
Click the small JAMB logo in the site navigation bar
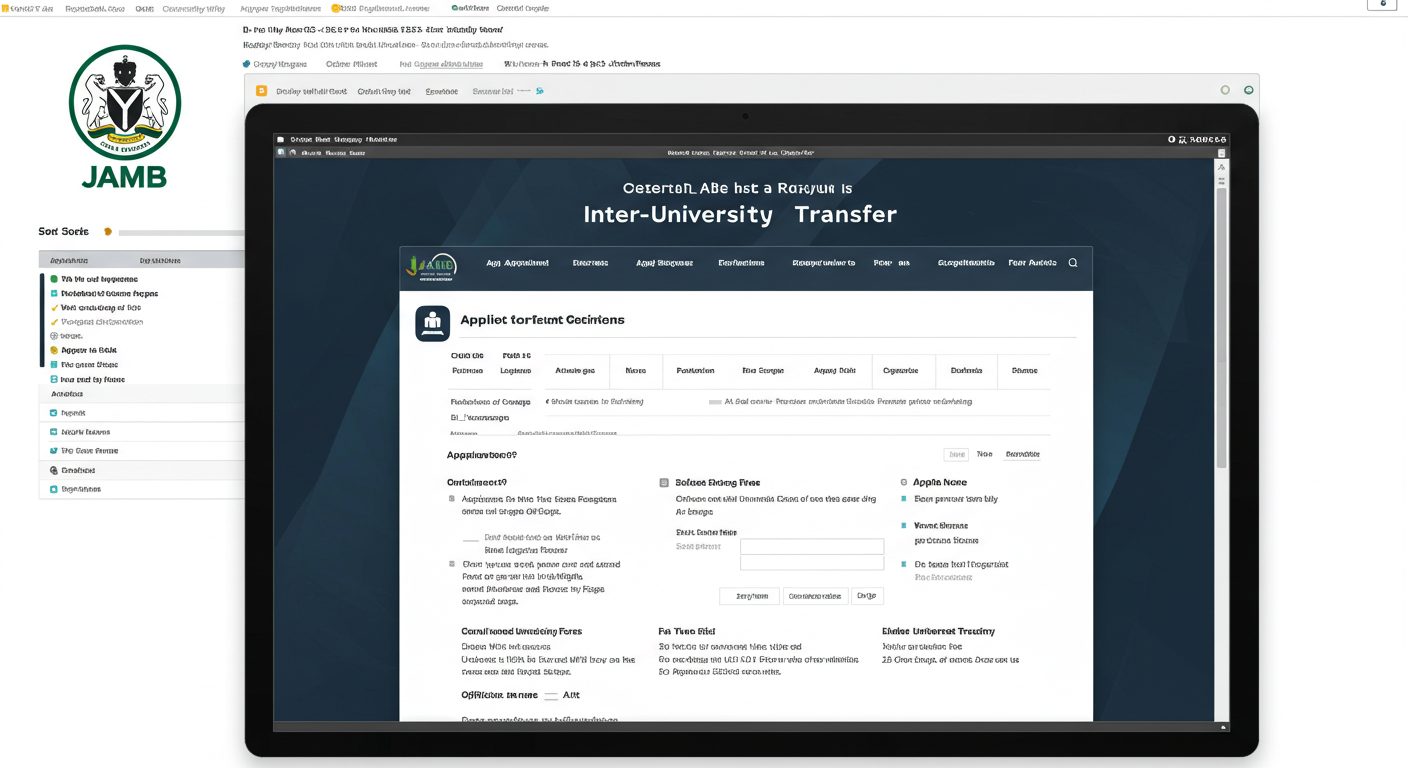pos(431,265)
